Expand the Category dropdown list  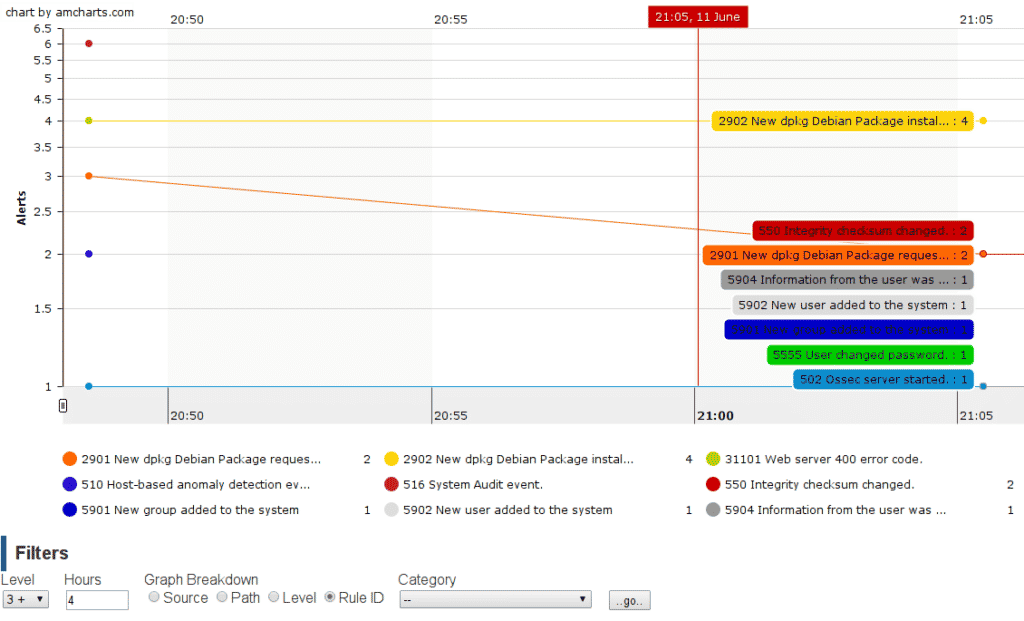(x=496, y=599)
